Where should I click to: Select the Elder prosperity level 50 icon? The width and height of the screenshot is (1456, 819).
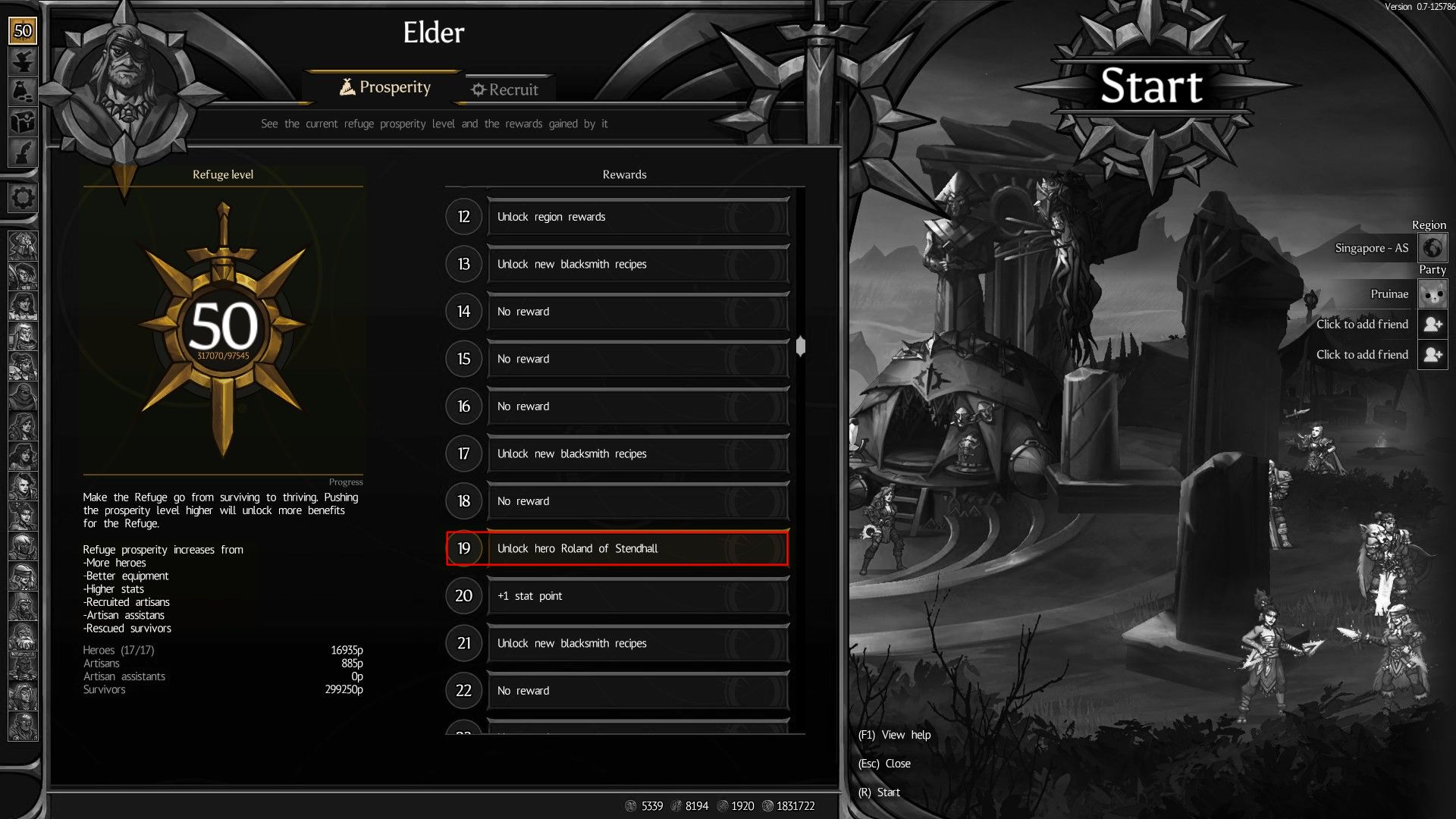(x=23, y=31)
